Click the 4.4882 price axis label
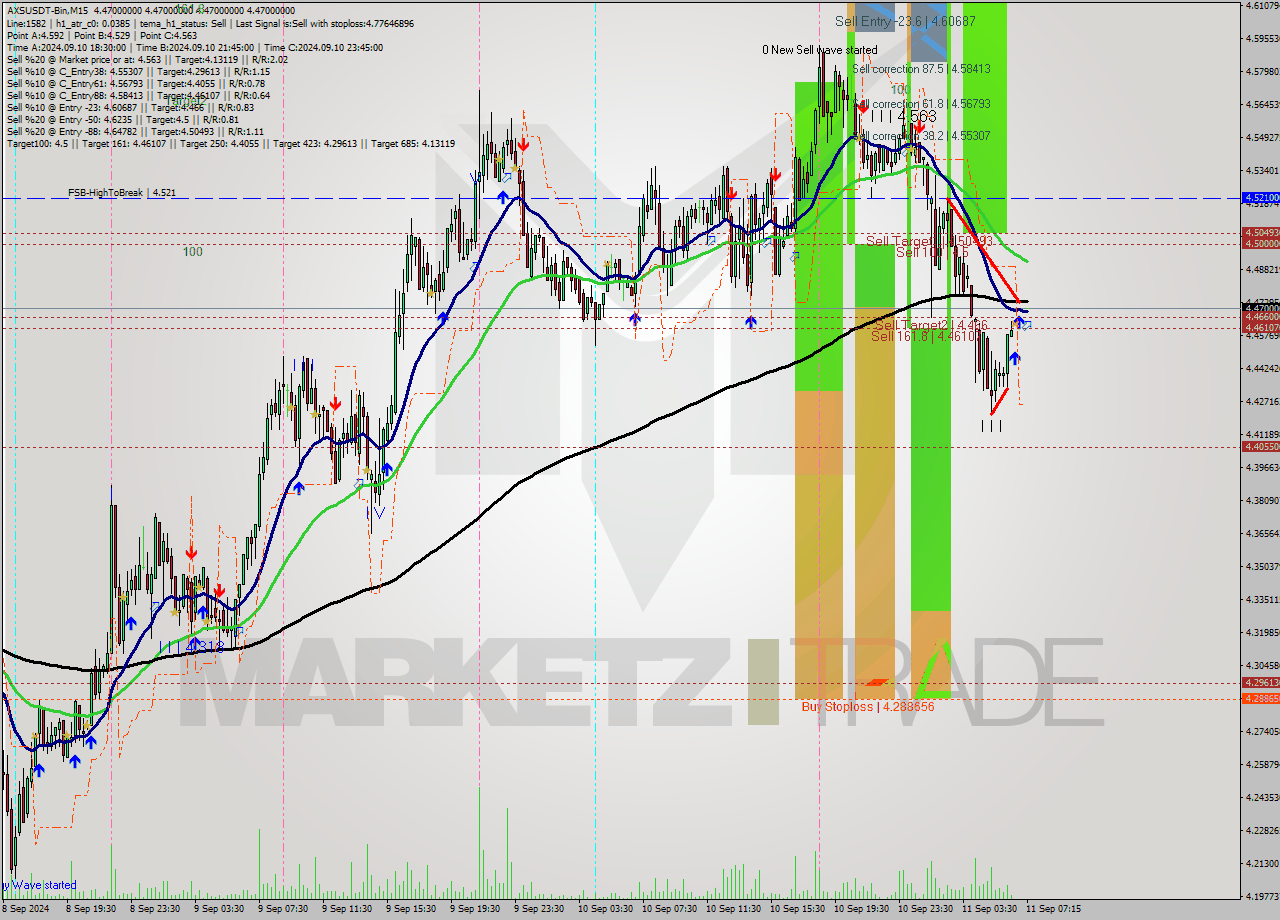Image resolution: width=1280 pixels, height=920 pixels. coord(1262,269)
